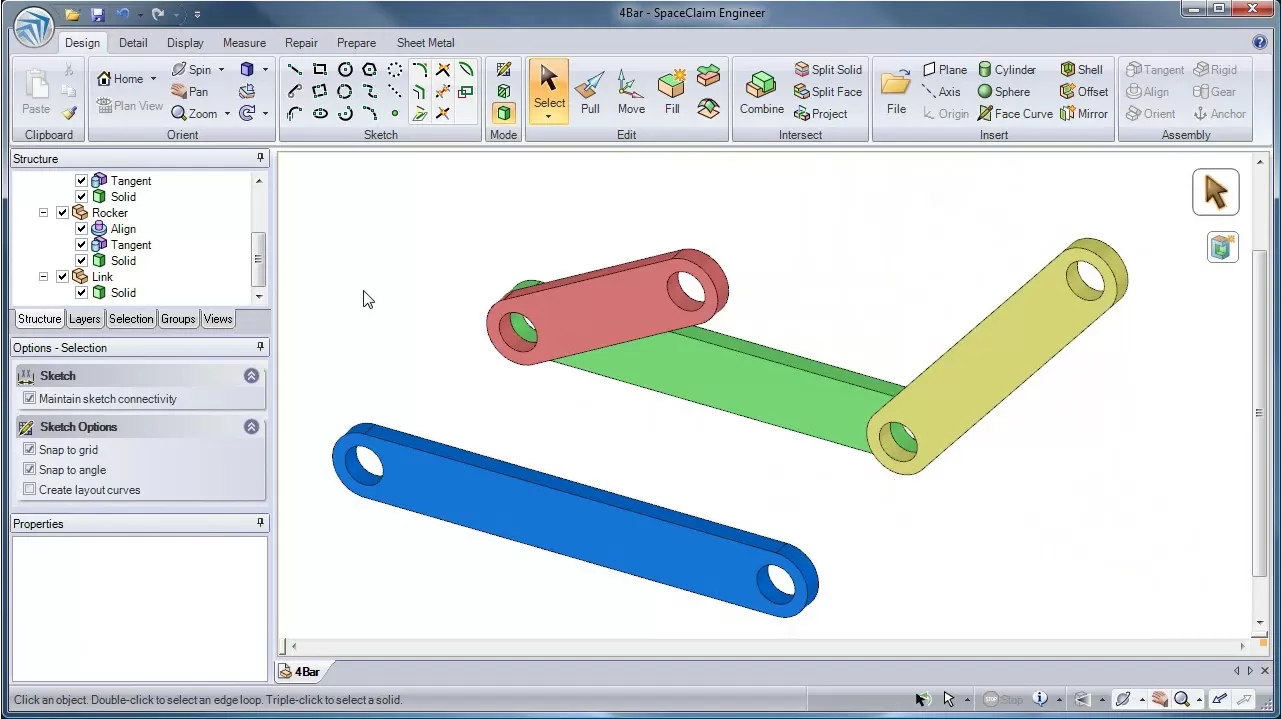The width and height of the screenshot is (1281, 719).
Task: Switch to the Measure ribbon tab
Action: 244,43
